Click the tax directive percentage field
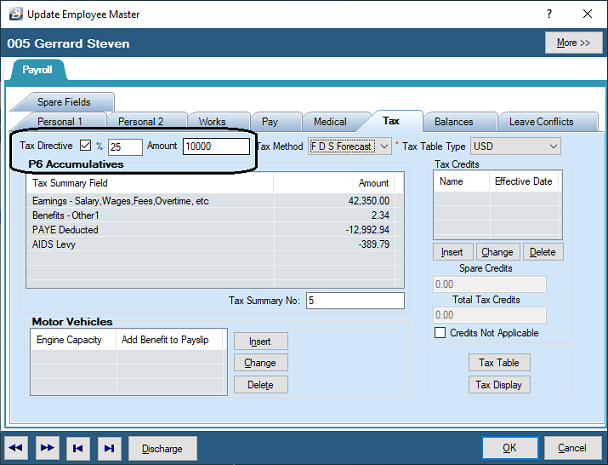 click(125, 147)
